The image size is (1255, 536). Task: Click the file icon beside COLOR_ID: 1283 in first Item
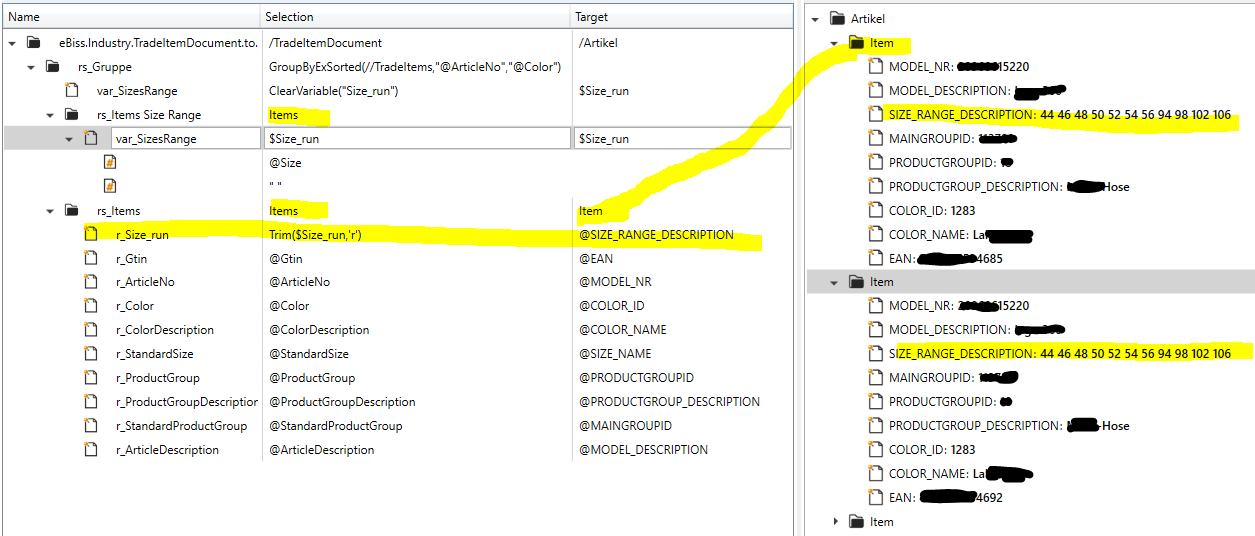coord(875,211)
